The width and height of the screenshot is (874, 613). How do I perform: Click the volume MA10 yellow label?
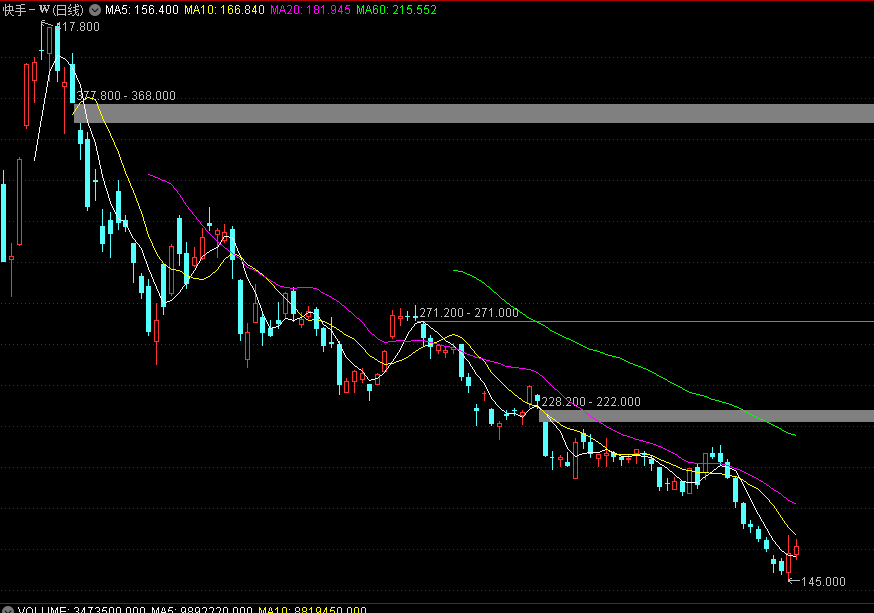(313, 609)
